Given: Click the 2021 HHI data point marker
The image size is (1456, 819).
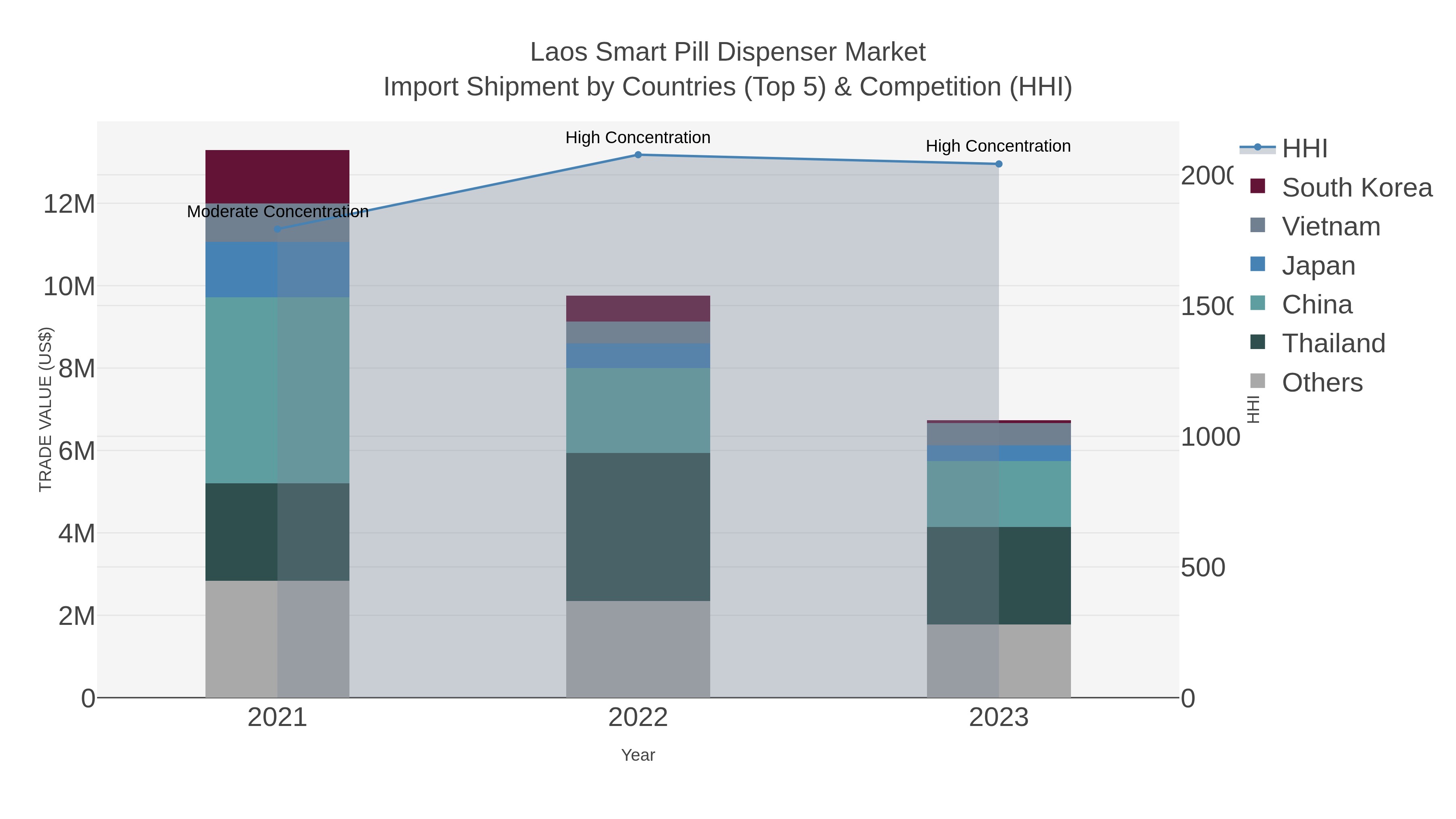Looking at the screenshot, I should 277,229.
